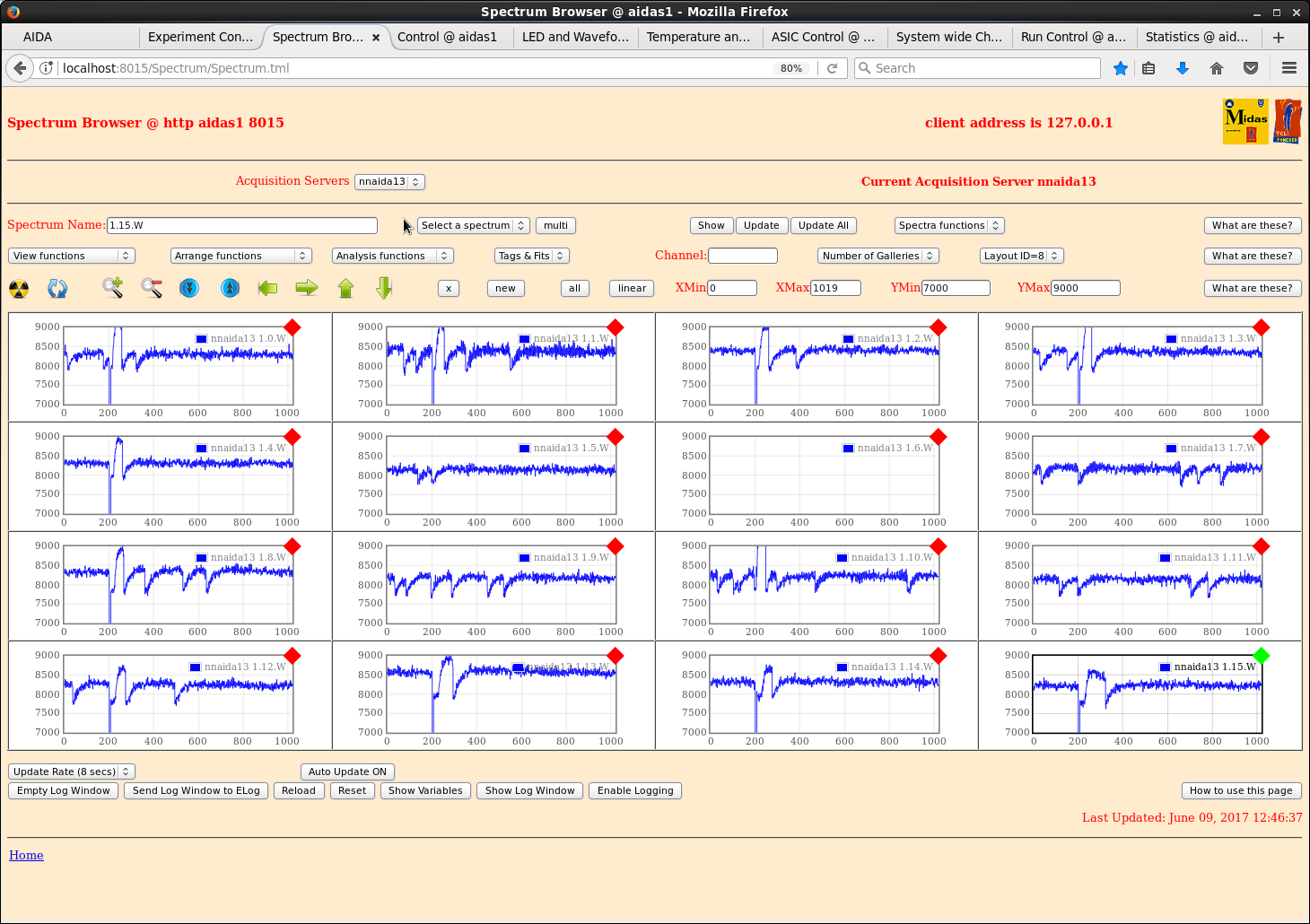1310x924 pixels.
Task: Click the green up arrow icon
Action: (346, 288)
